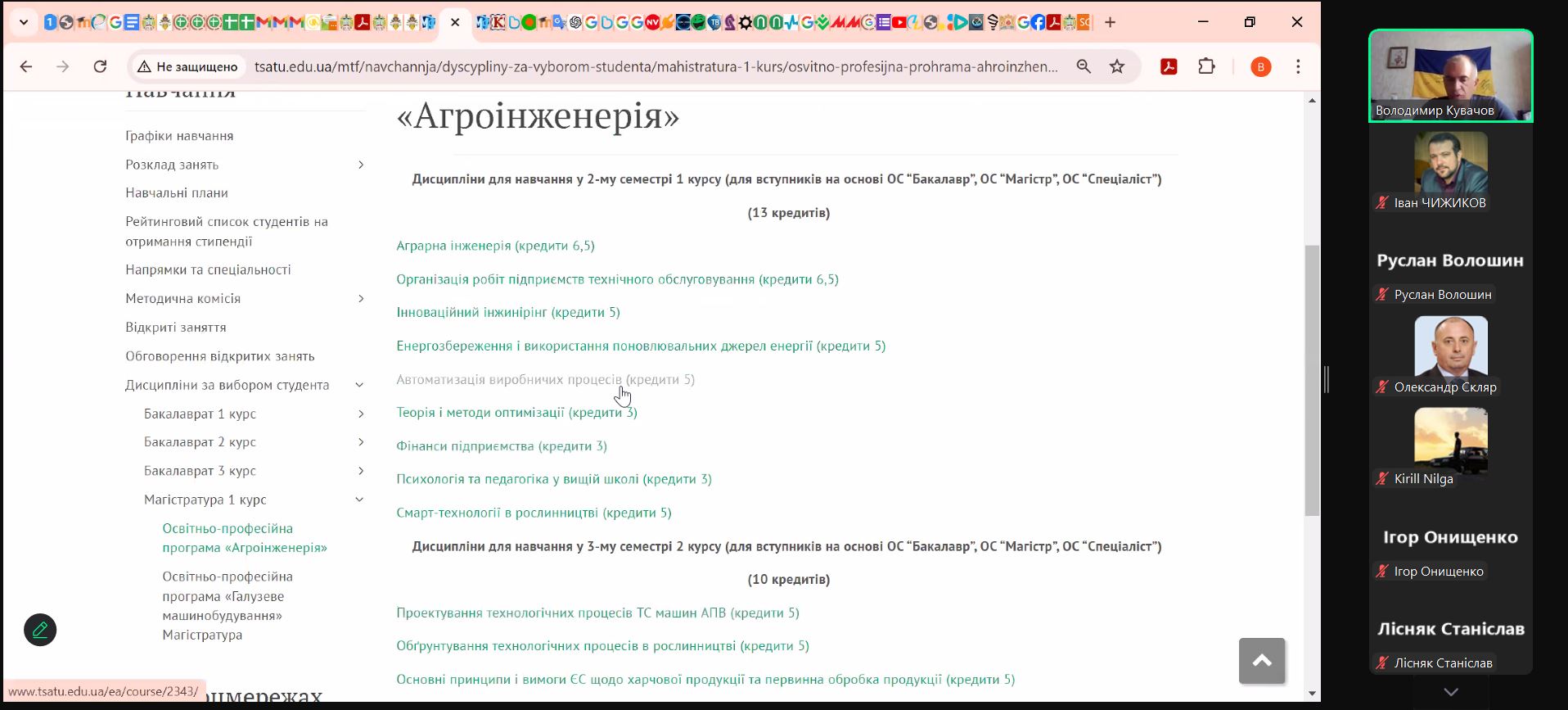This screenshot has width=1568, height=710.
Task: Open 'Фінанси підприємства (кредити 3)' link
Action: [x=502, y=446]
